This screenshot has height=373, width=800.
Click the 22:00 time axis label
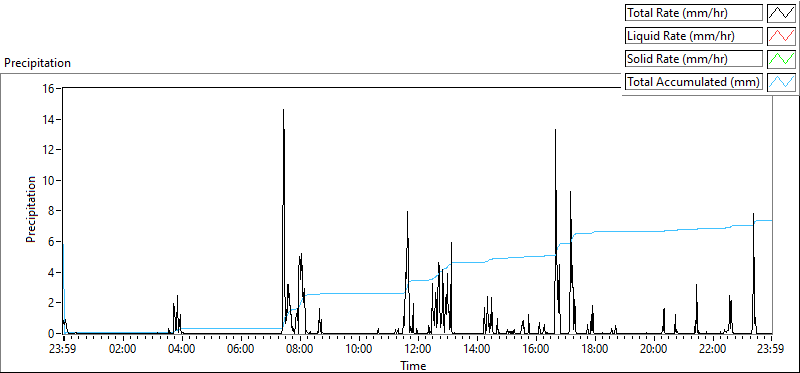[713, 350]
